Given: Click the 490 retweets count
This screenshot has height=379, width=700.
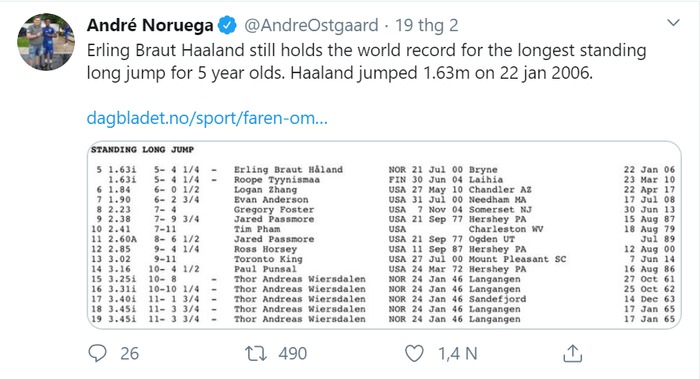Looking at the screenshot, I should point(293,354).
